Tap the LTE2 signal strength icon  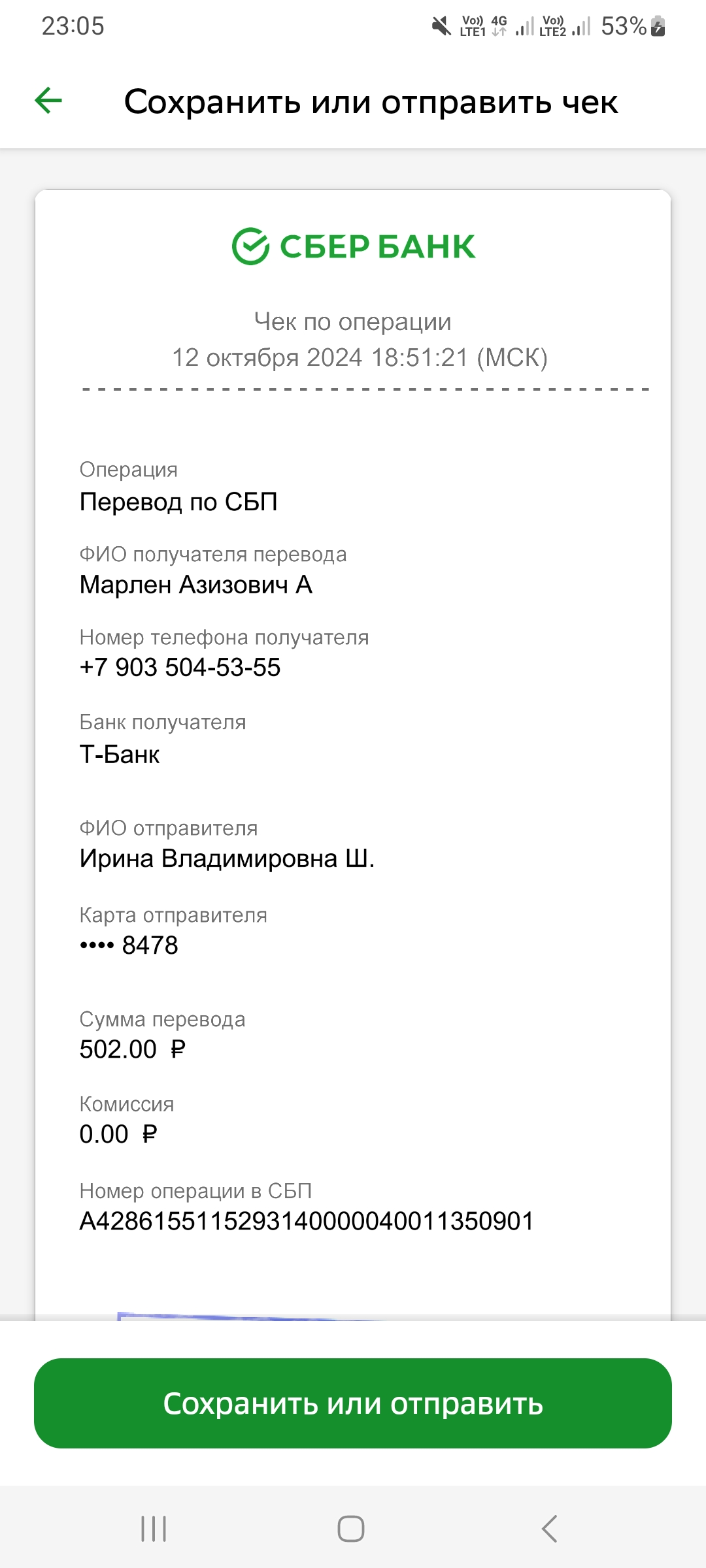[x=565, y=26]
